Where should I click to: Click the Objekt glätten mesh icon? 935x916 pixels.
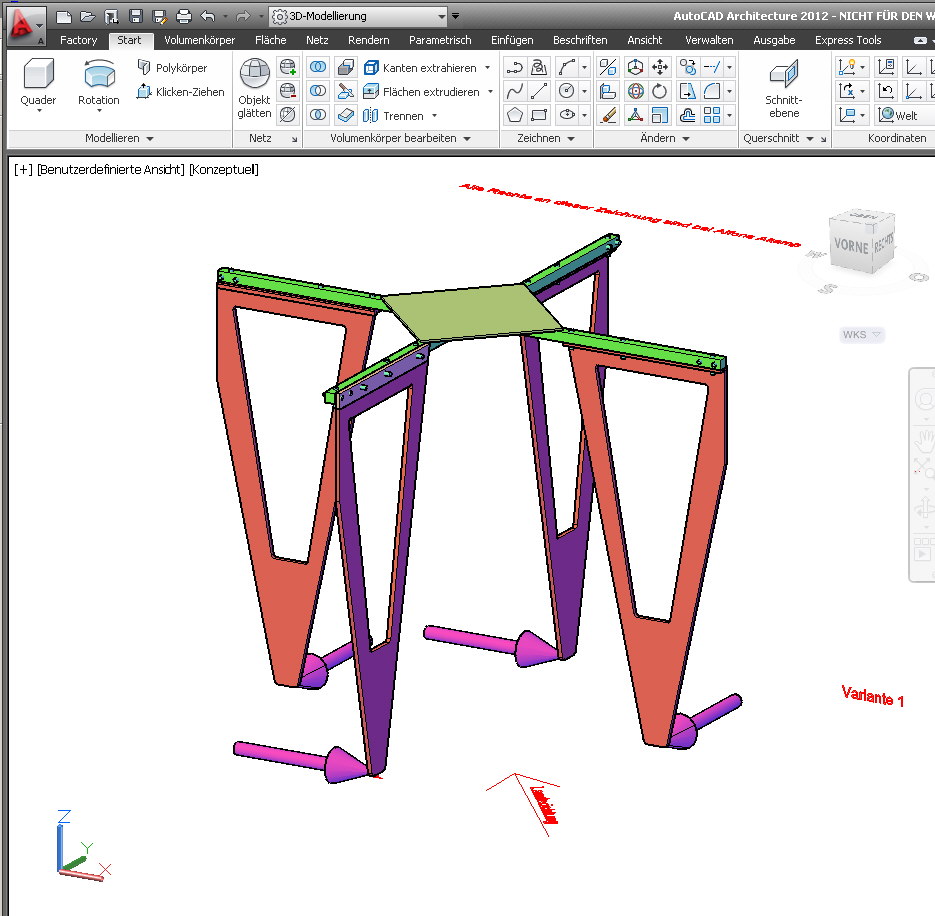(x=254, y=88)
